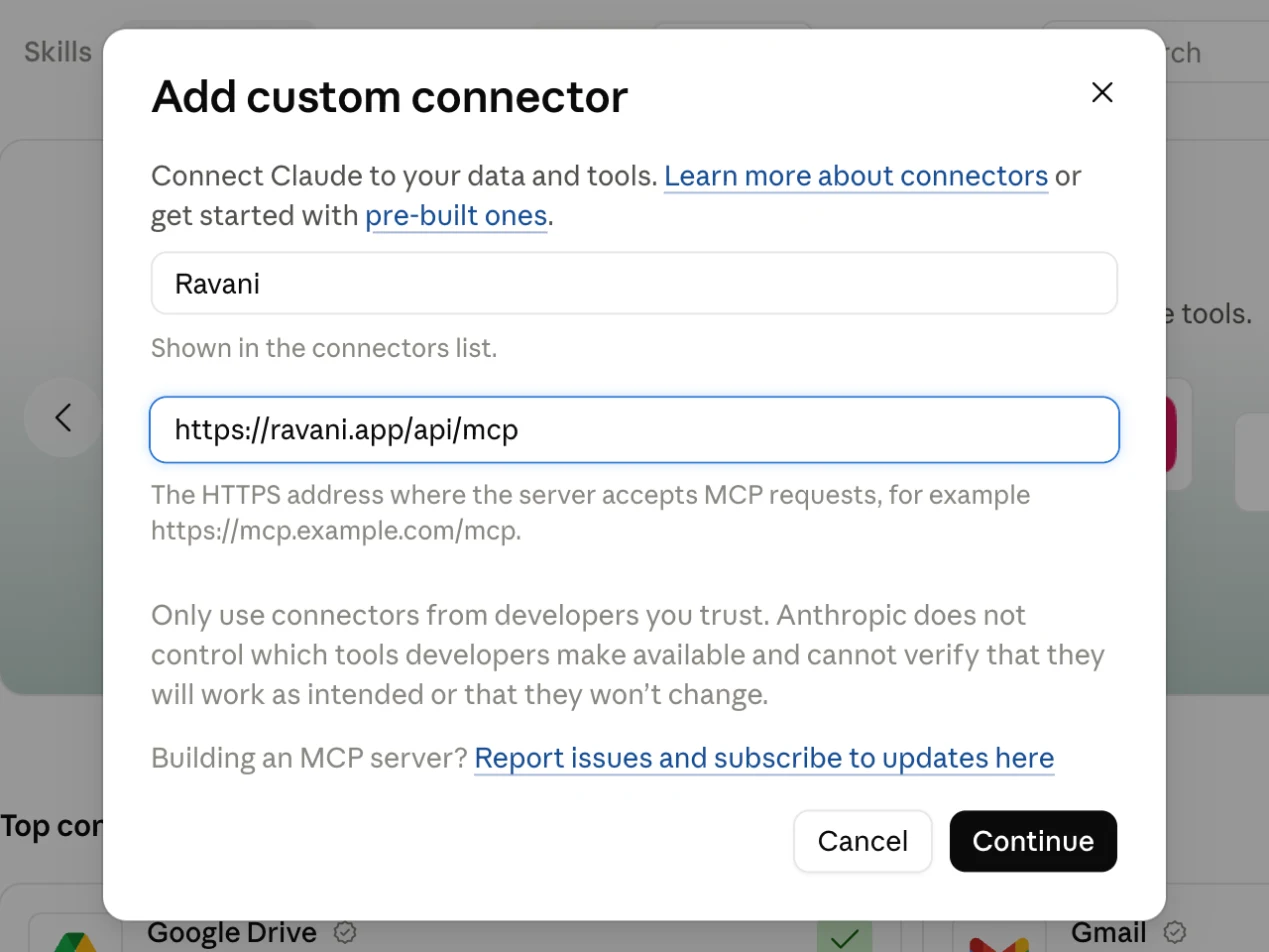Viewport: 1269px width, 952px height.
Task: Go back with the left chevron arrow
Action: point(64,417)
